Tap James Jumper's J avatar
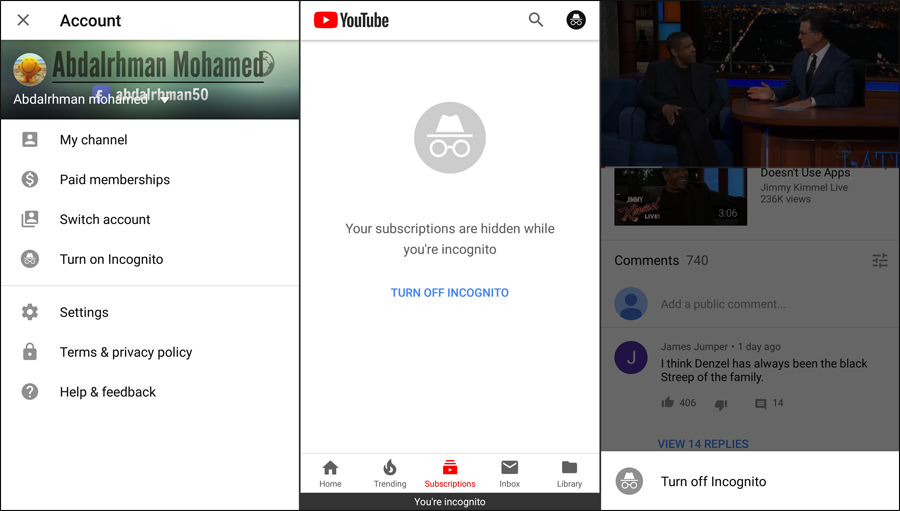This screenshot has width=900, height=511. pos(631,357)
